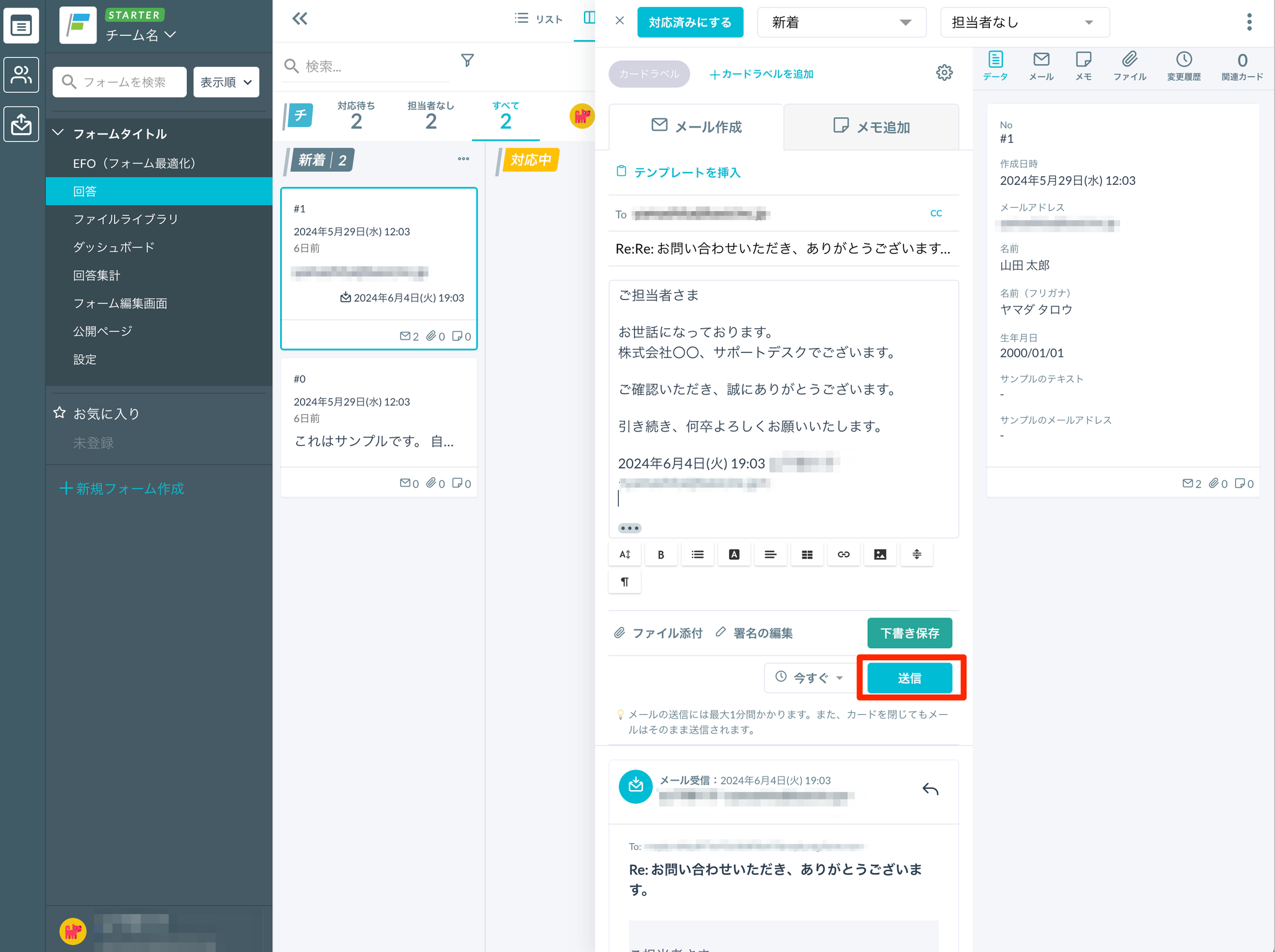This screenshot has height=952, width=1275.
Task: Click the filter funnel icon
Action: click(x=467, y=60)
